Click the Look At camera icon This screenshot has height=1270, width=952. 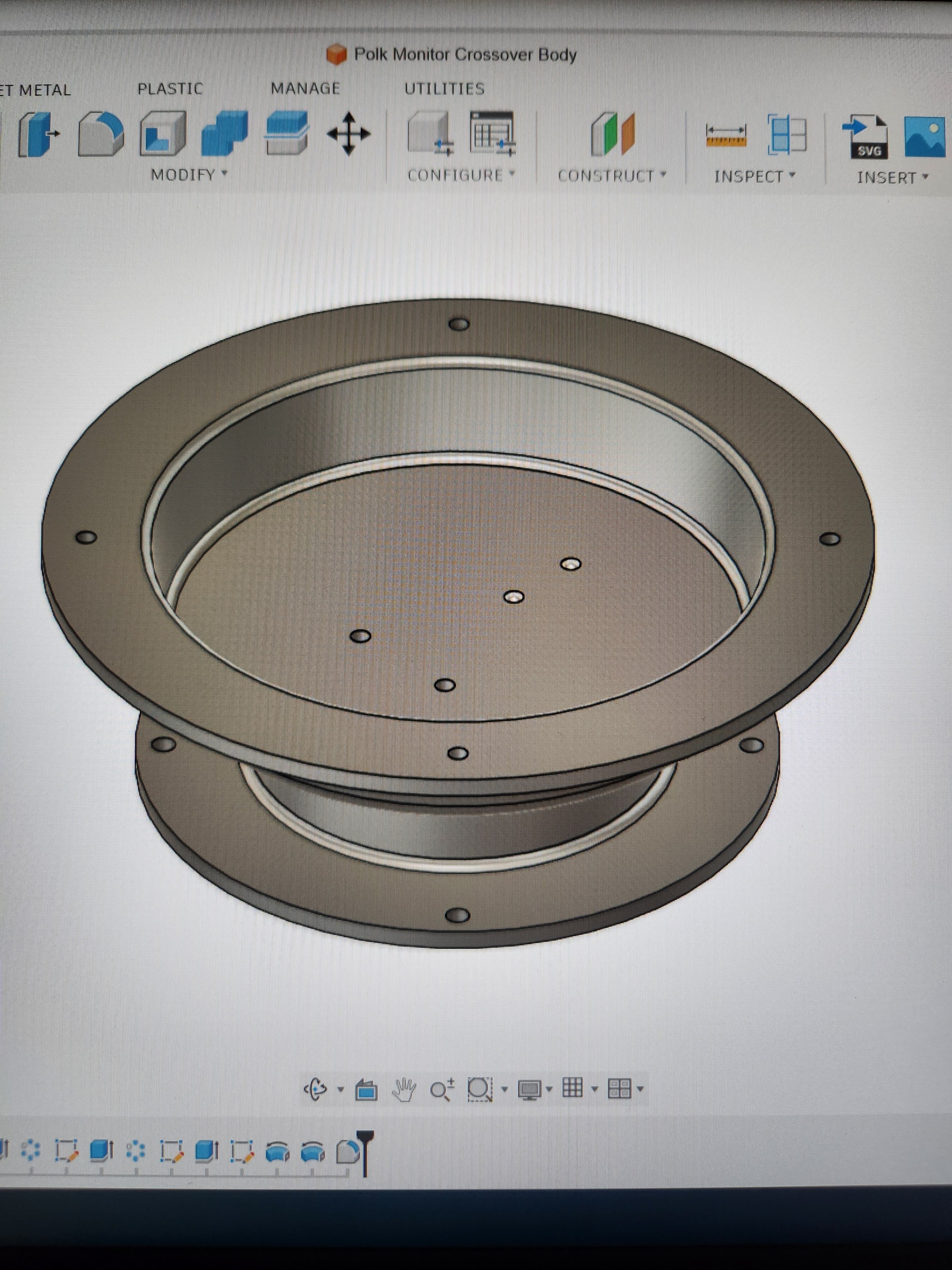coord(366,1089)
